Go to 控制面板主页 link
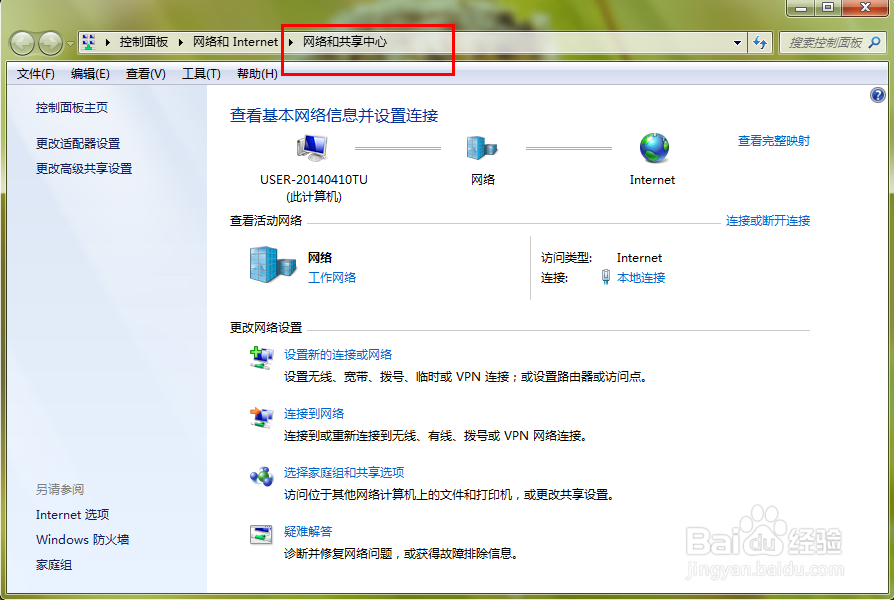The width and height of the screenshot is (894, 600). pos(72,108)
